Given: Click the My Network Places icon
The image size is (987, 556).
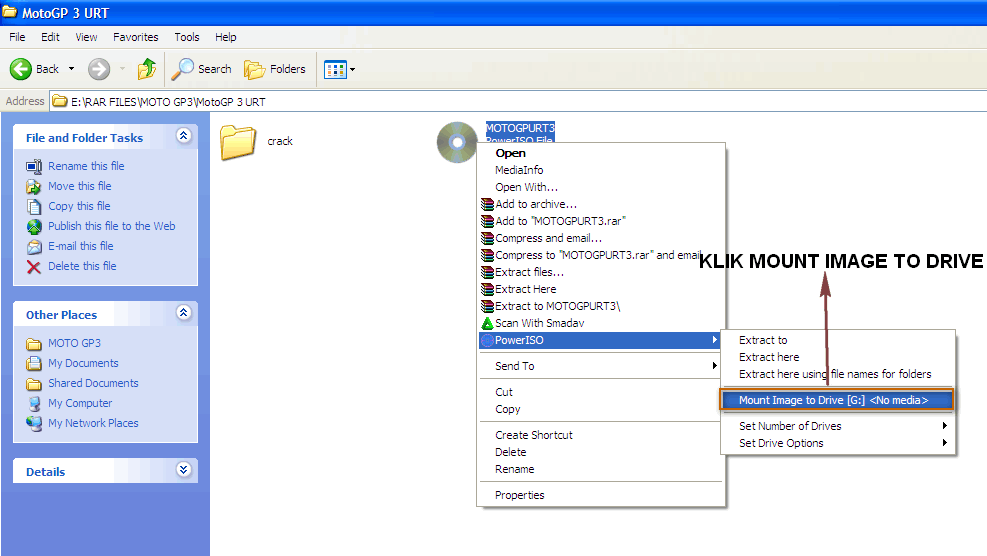Looking at the screenshot, I should click(x=34, y=423).
